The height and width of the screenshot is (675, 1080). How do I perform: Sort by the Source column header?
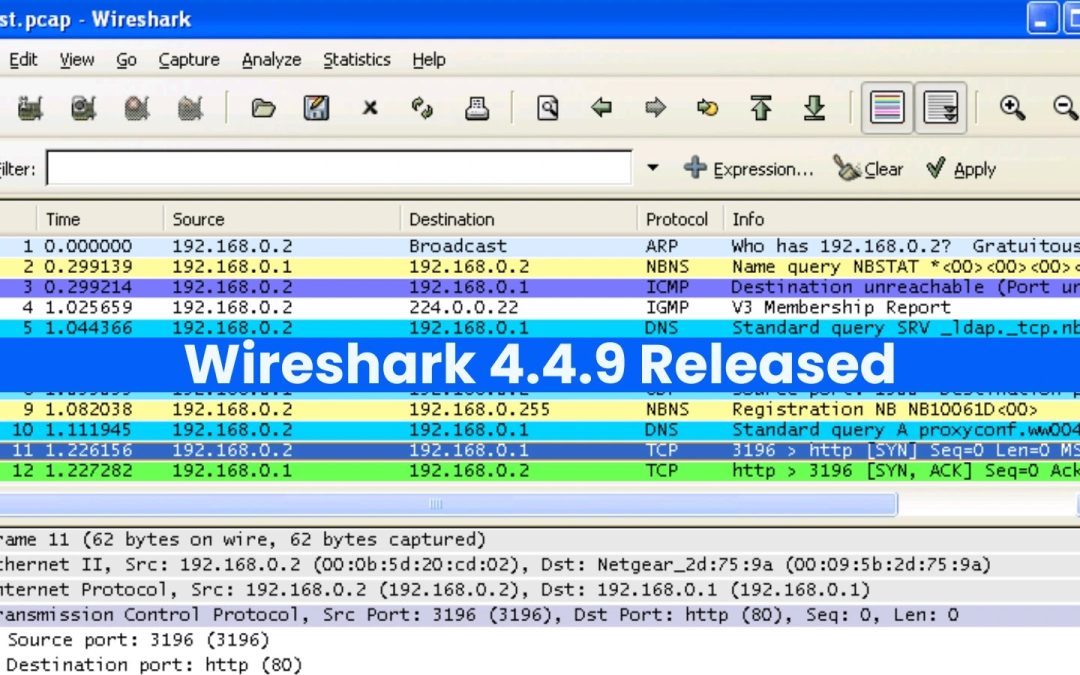(x=282, y=219)
